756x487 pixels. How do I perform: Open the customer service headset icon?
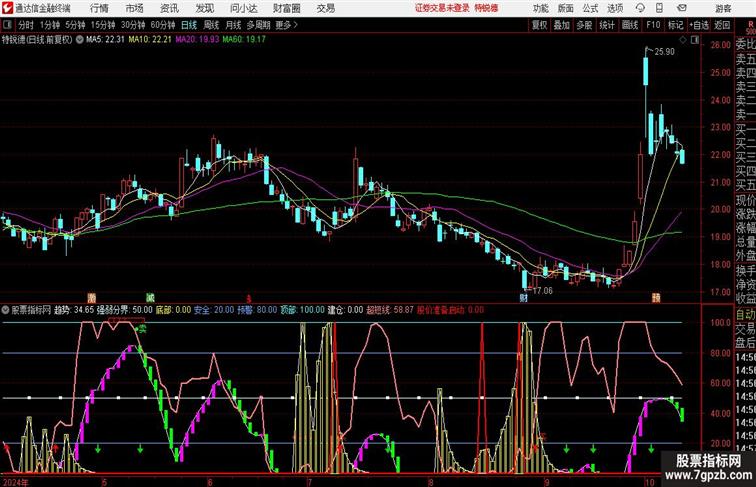(640, 8)
